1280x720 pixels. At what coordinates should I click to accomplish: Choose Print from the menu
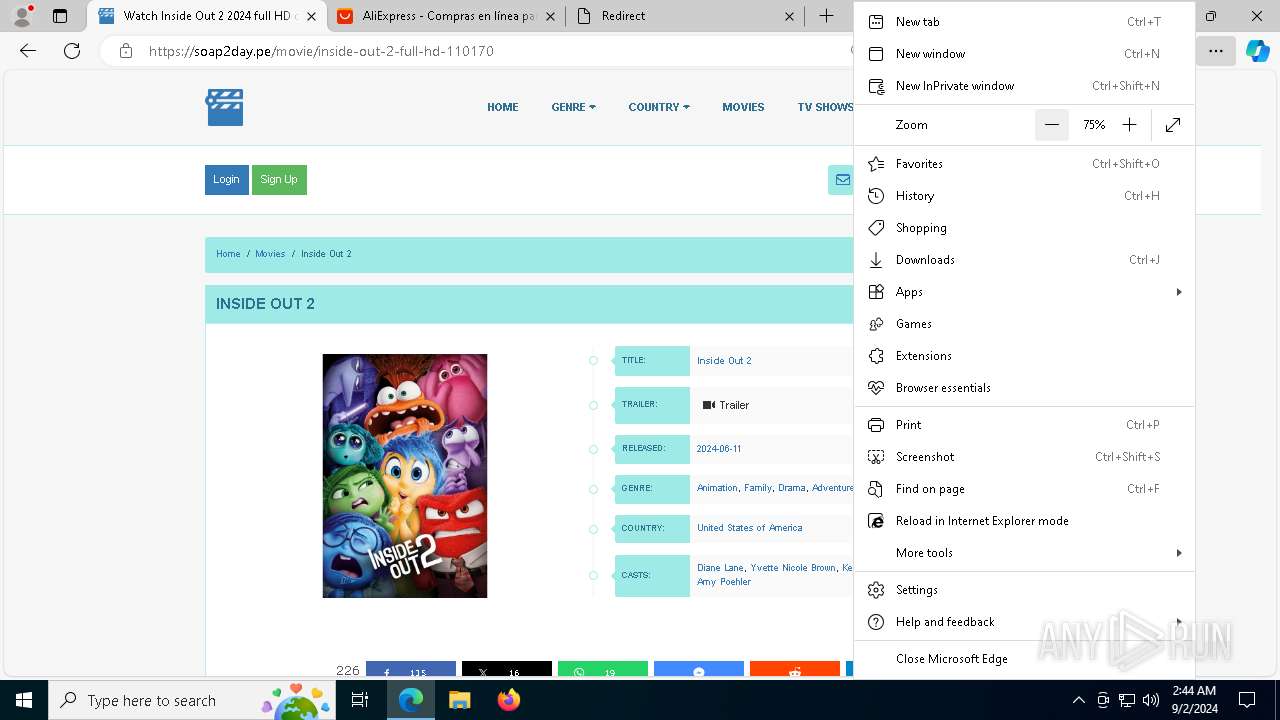pos(1024,425)
